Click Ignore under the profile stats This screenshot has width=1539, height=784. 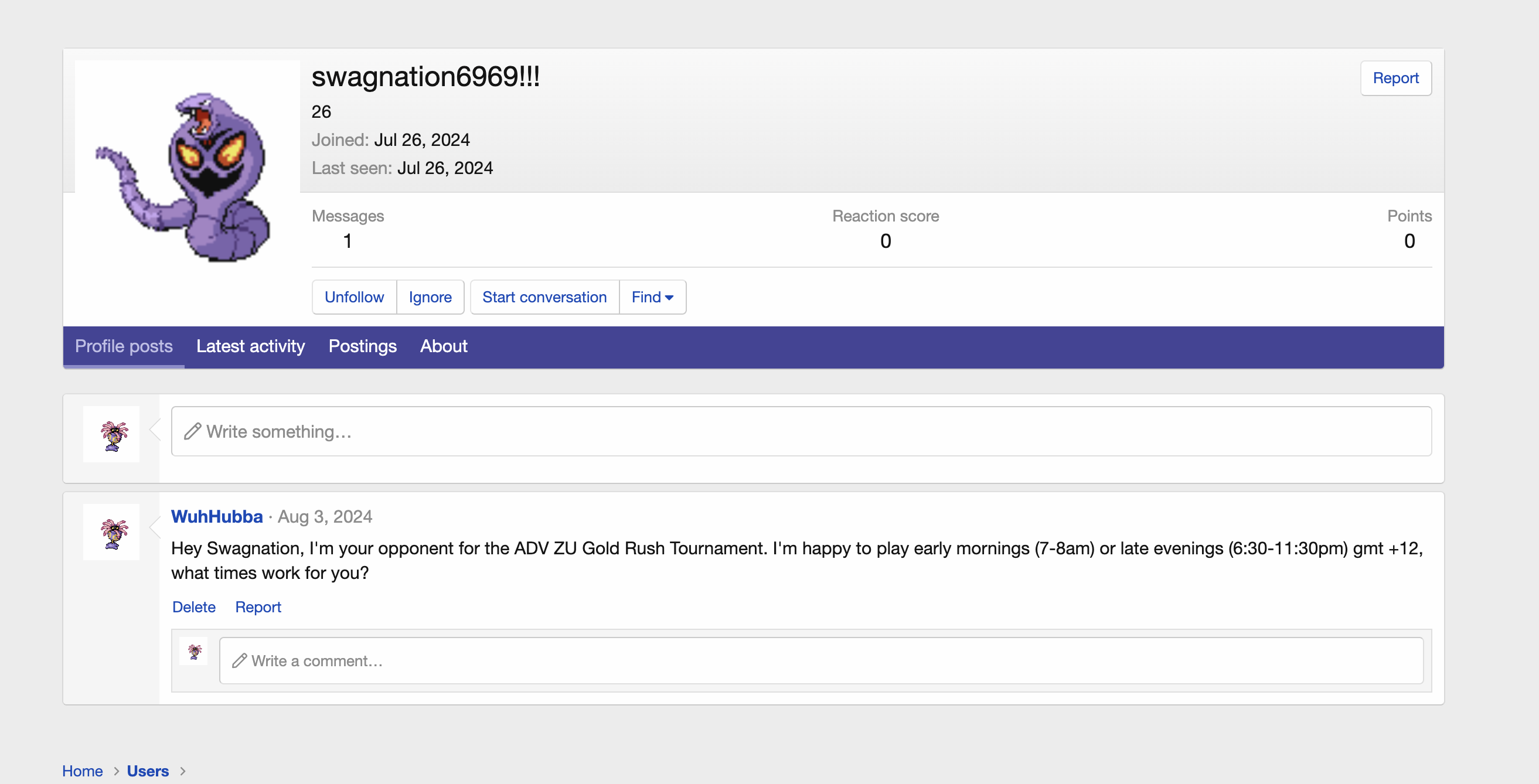430,296
